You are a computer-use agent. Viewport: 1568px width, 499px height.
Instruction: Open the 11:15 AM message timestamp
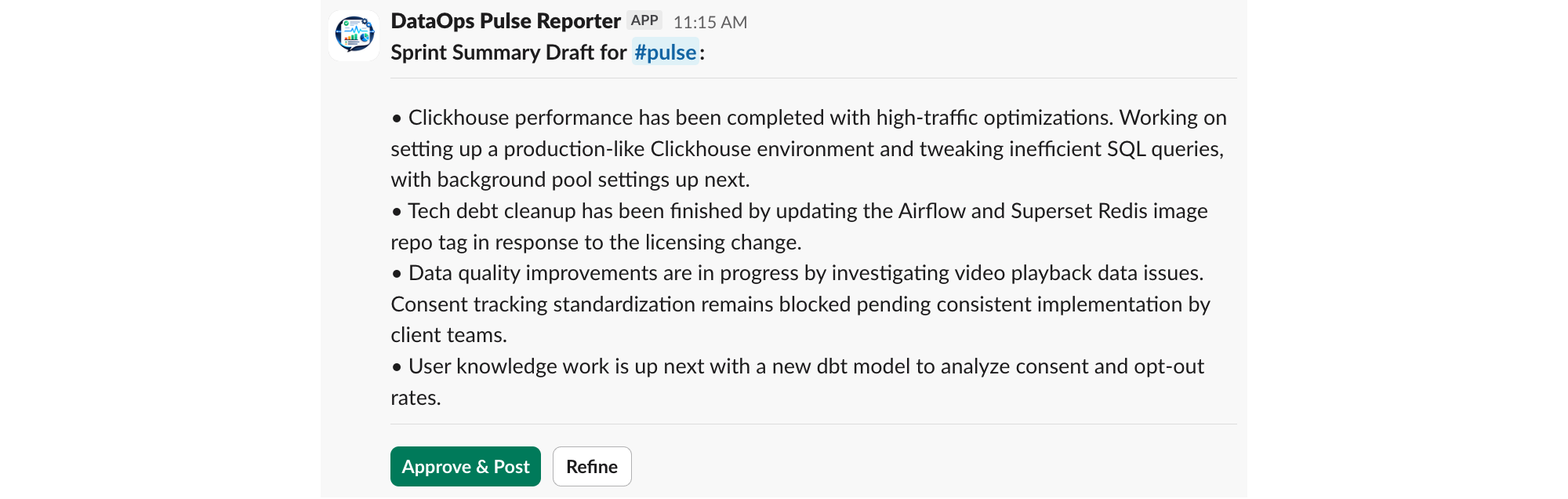[x=710, y=22]
